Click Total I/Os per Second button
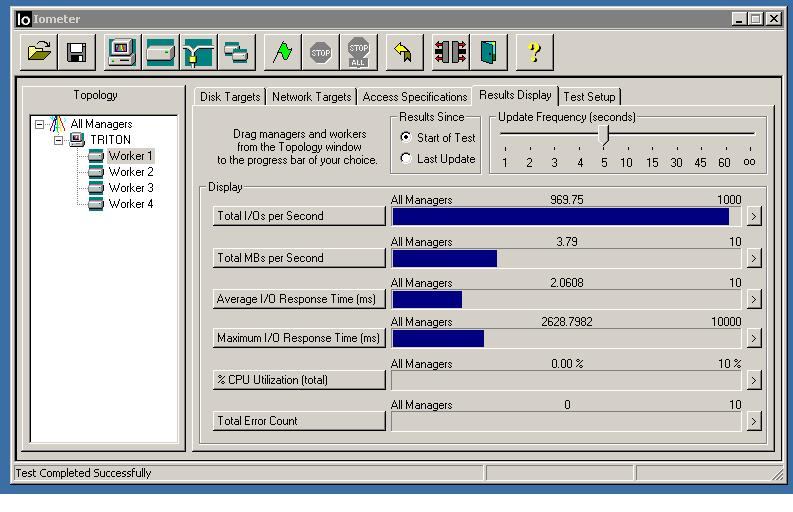 point(299,216)
